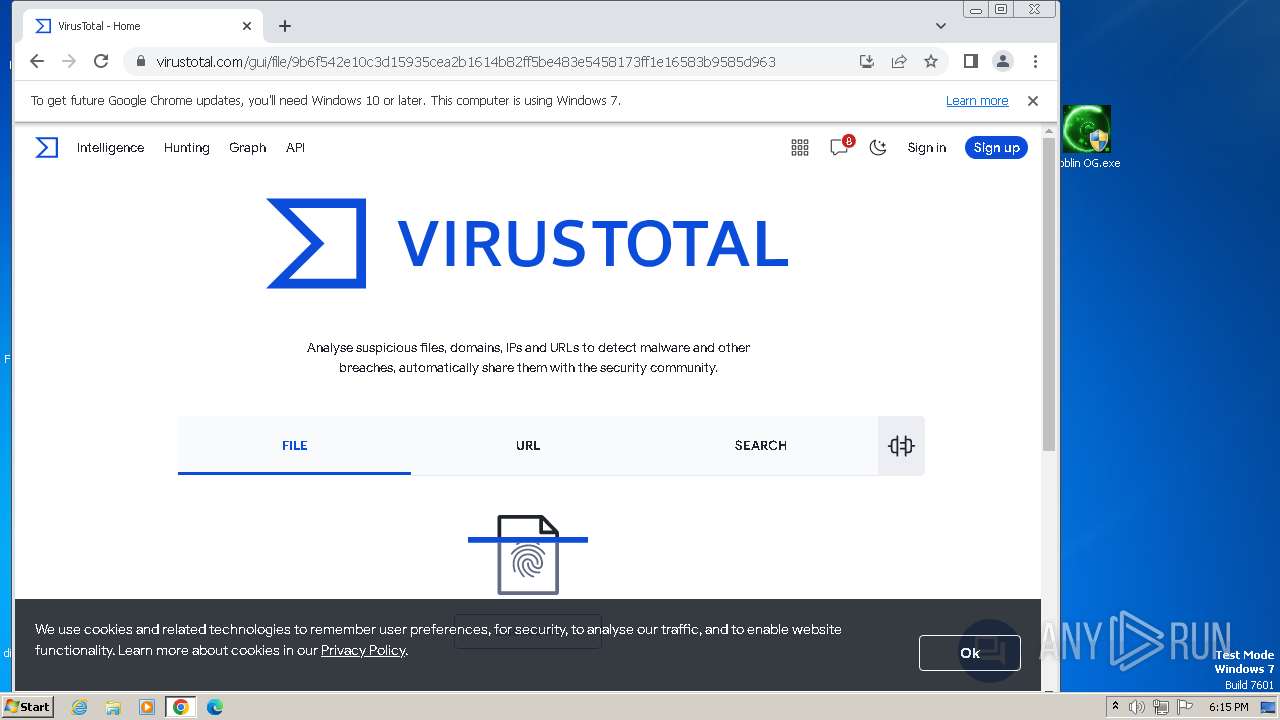Screen dimensions: 1280x720
Task: Dismiss the Chrome update notification bar
Action: [1033, 101]
